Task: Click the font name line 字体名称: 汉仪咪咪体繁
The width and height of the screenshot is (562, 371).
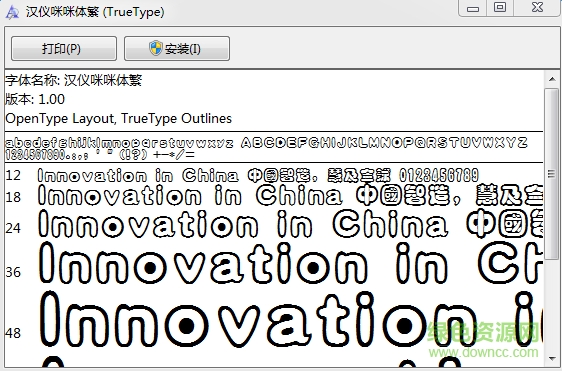Action: (x=73, y=80)
